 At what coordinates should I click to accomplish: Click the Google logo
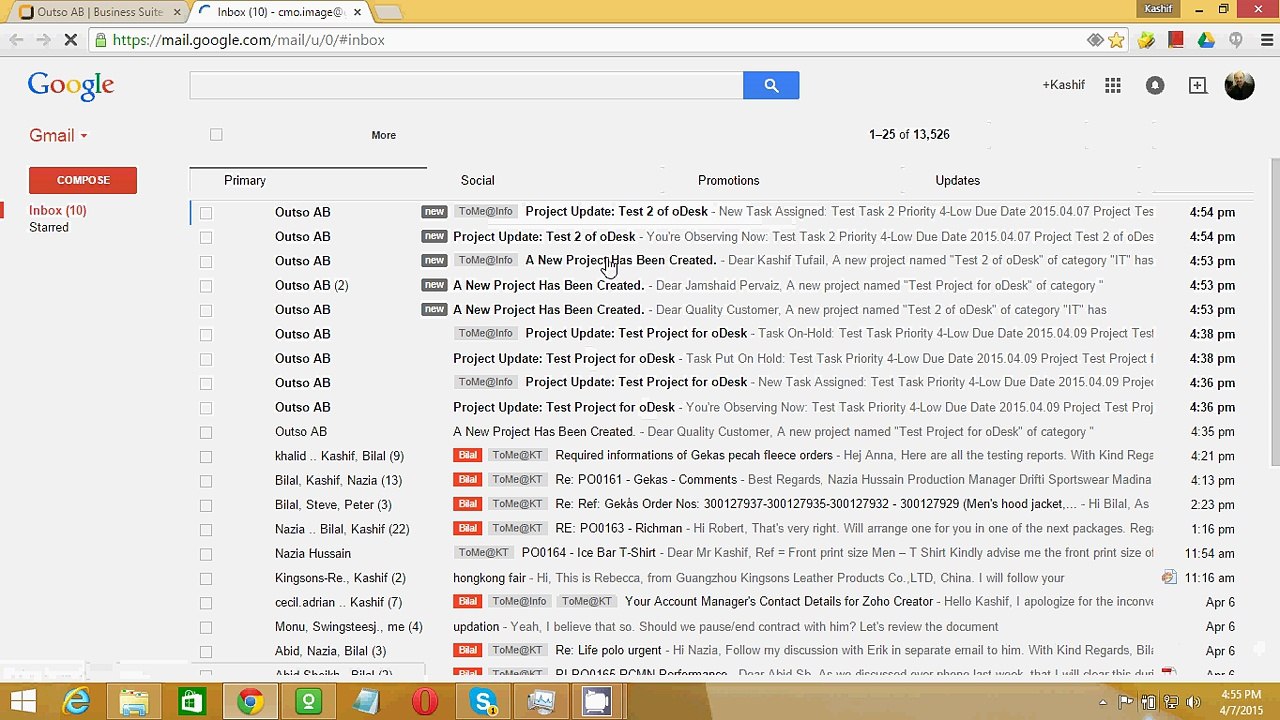coord(71,86)
